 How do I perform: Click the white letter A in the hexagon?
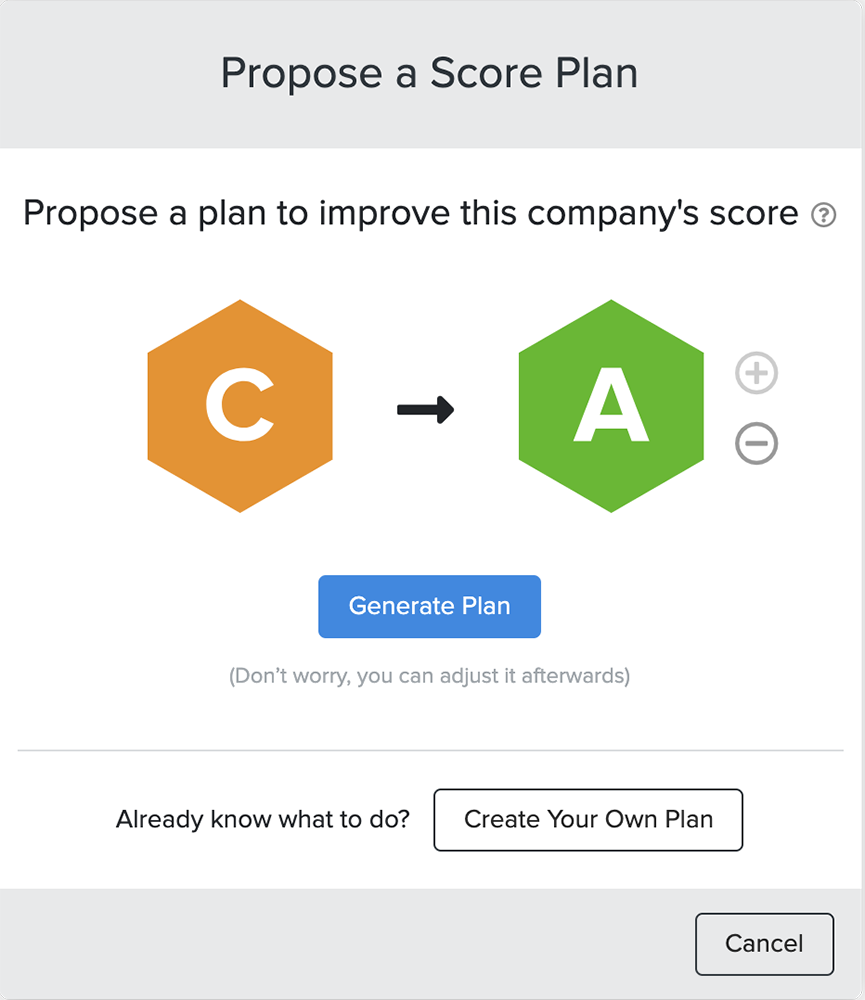611,408
